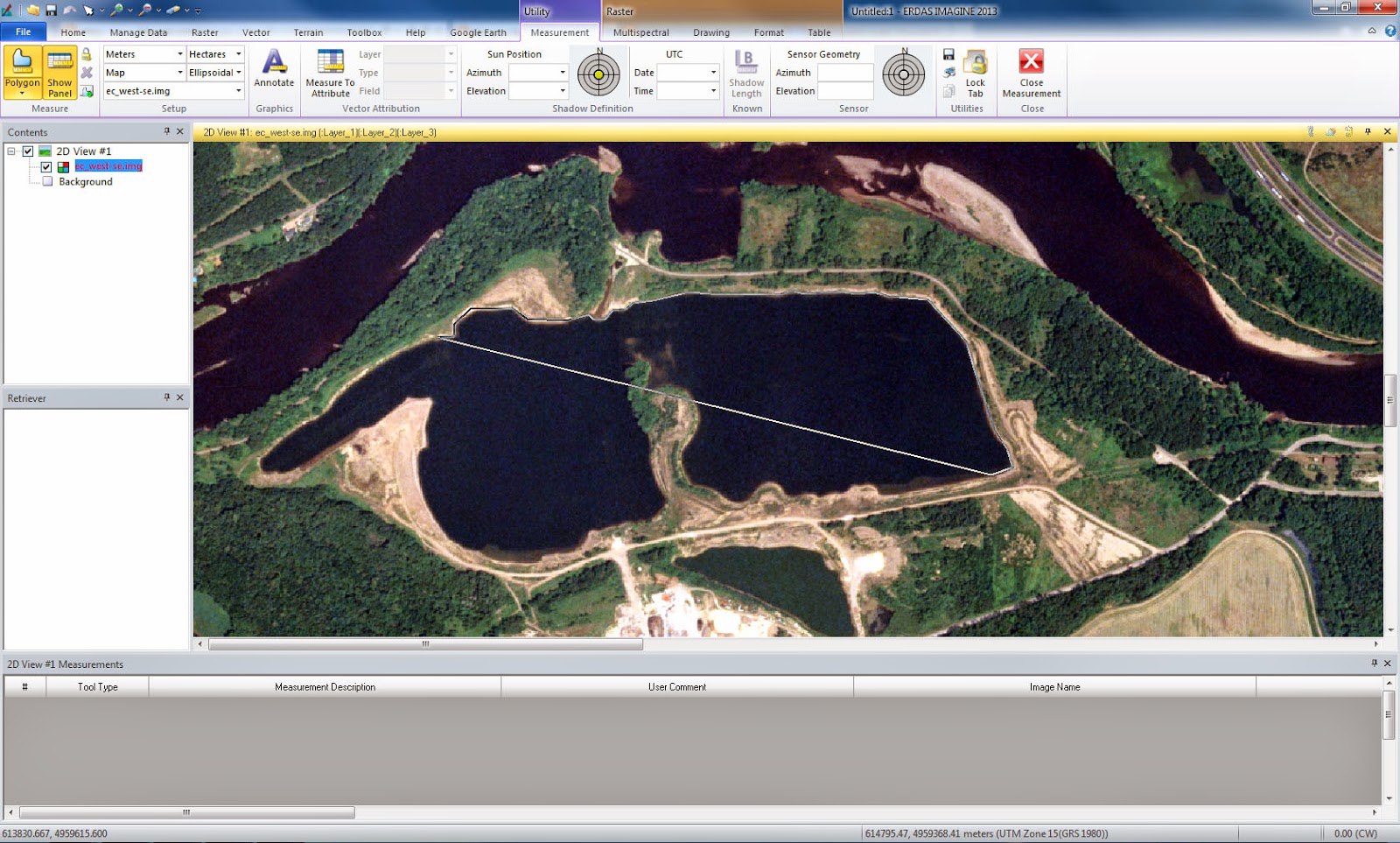This screenshot has width=1400, height=843.
Task: Open the Meters distance units dropdown
Action: (x=179, y=54)
